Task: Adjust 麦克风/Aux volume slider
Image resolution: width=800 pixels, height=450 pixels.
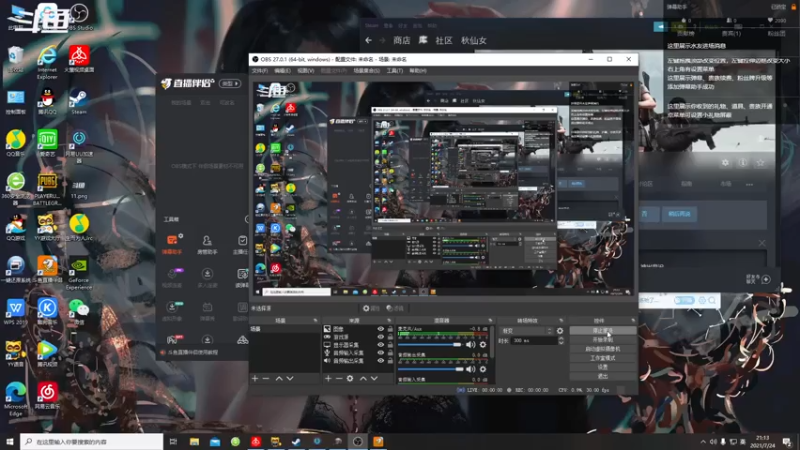Action: 431,345
